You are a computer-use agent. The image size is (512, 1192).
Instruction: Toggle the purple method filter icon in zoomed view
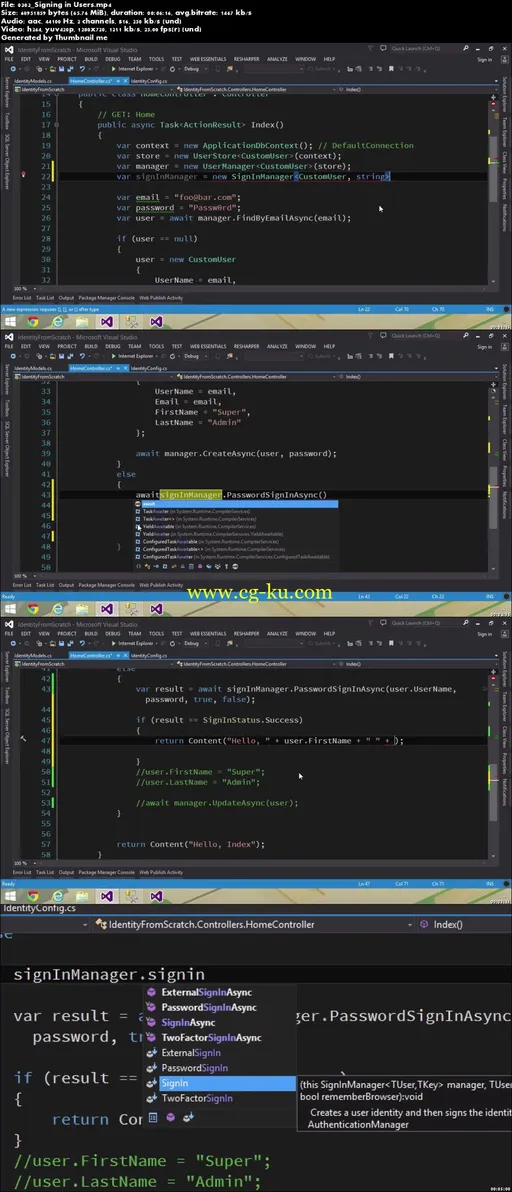170,1118
